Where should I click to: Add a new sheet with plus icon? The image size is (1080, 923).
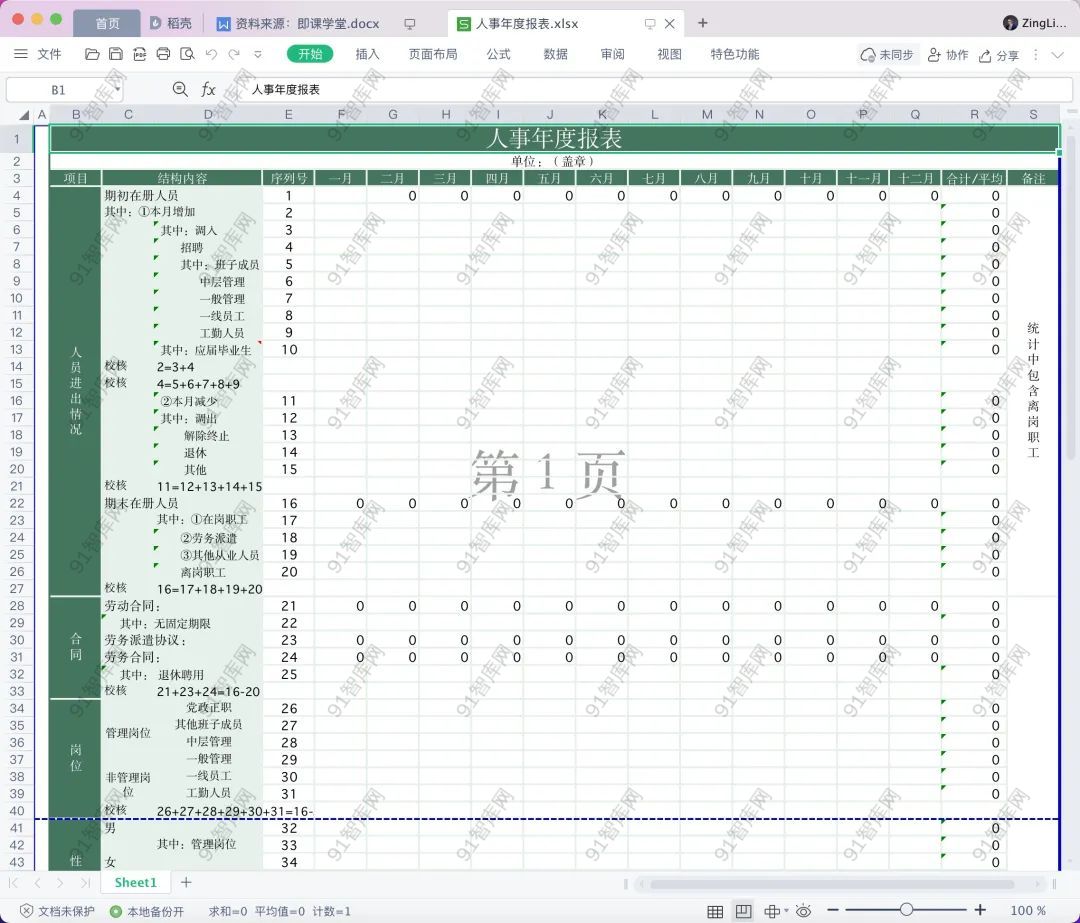click(x=186, y=882)
